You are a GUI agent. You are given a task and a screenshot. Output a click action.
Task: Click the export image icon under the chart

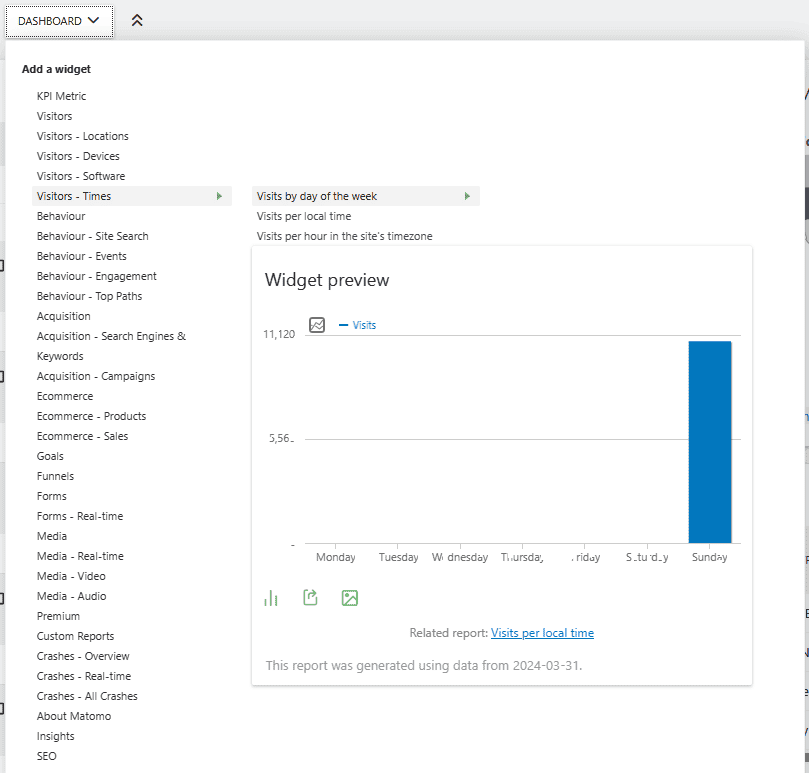point(349,597)
